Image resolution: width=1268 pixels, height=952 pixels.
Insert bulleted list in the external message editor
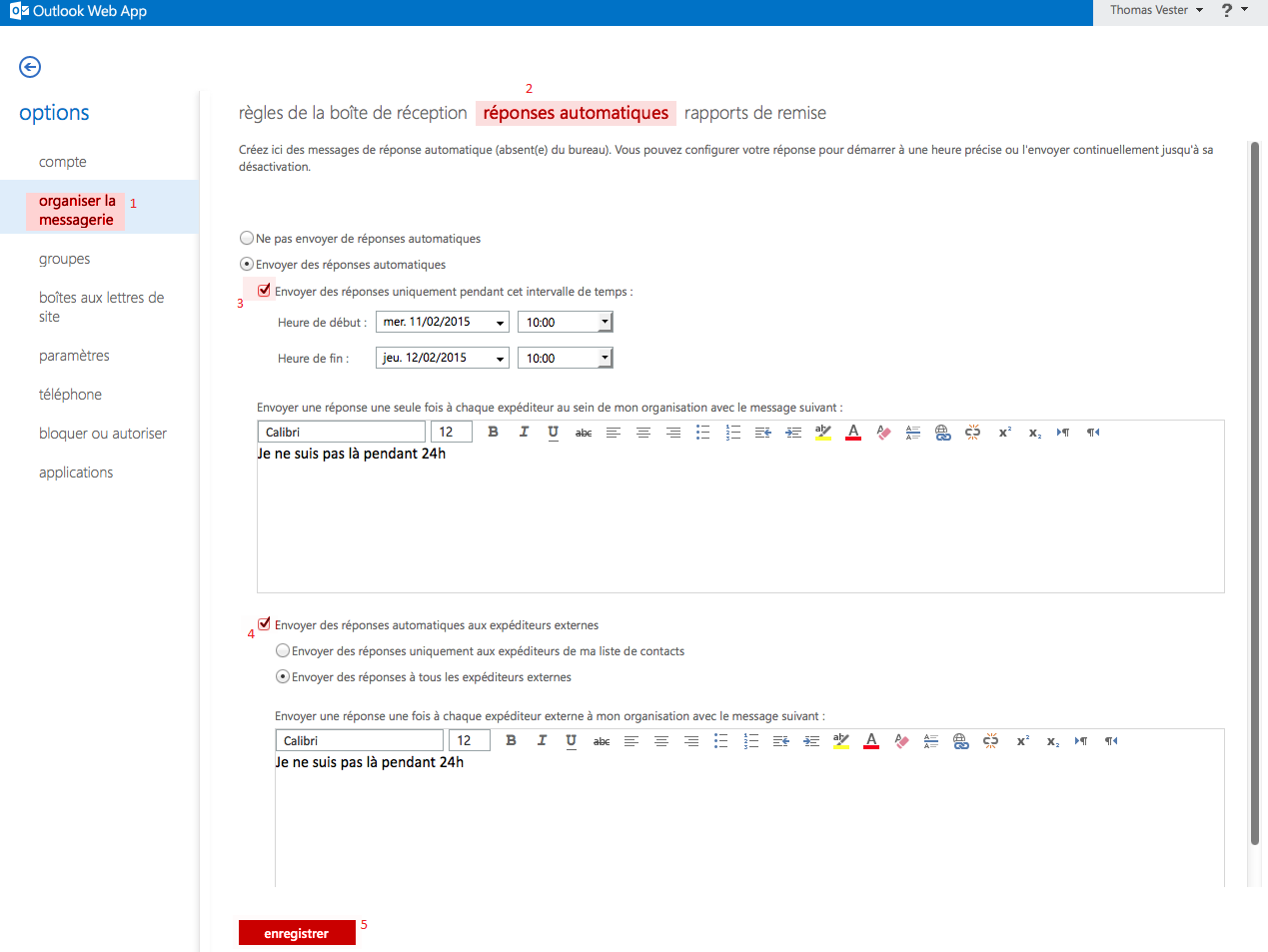pyautogui.click(x=721, y=741)
